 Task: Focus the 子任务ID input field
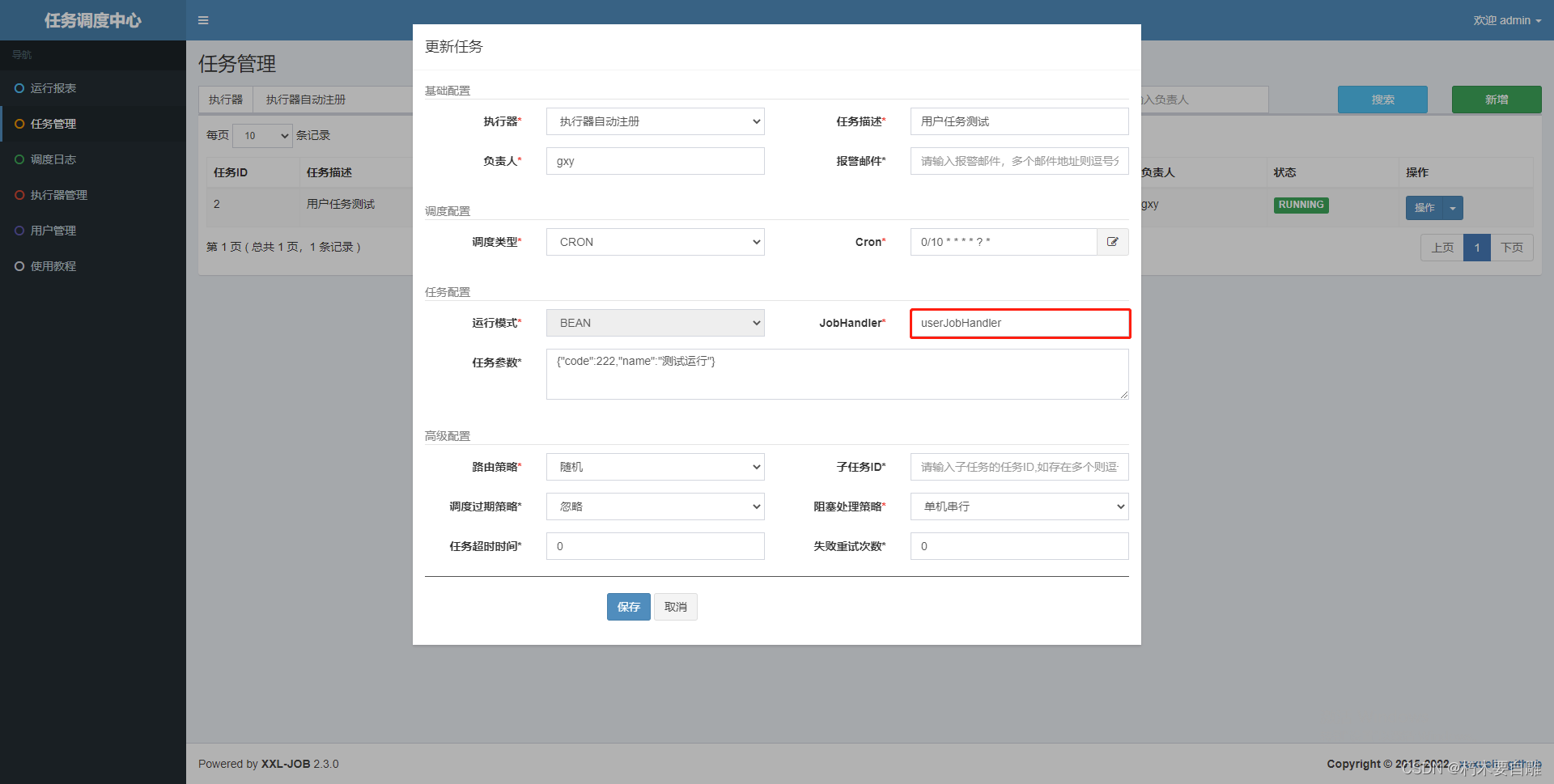coord(1020,467)
